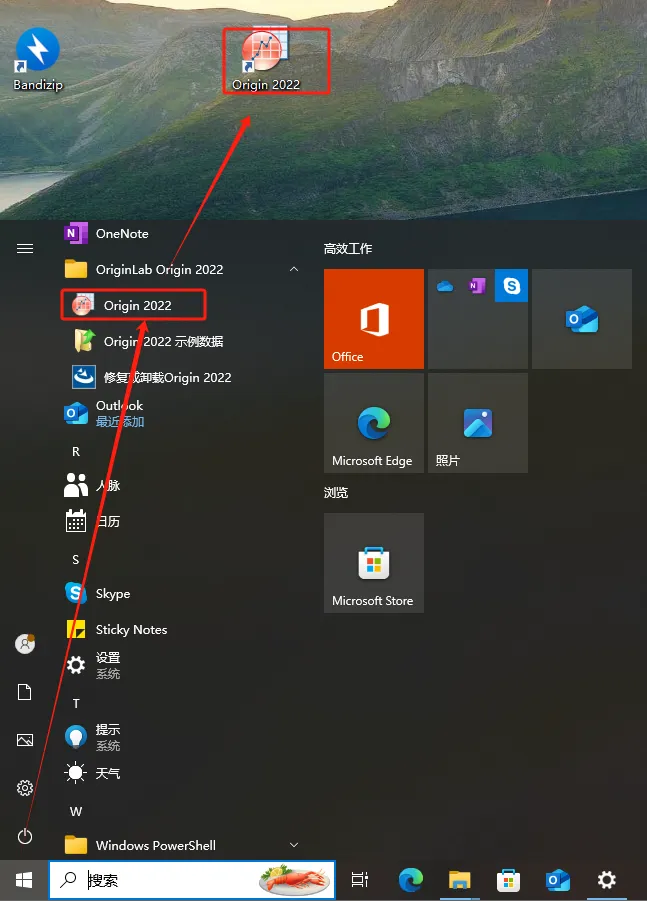This screenshot has height=901, width=647.
Task: Open Settings gear in Start sidebar
Action: coord(25,788)
